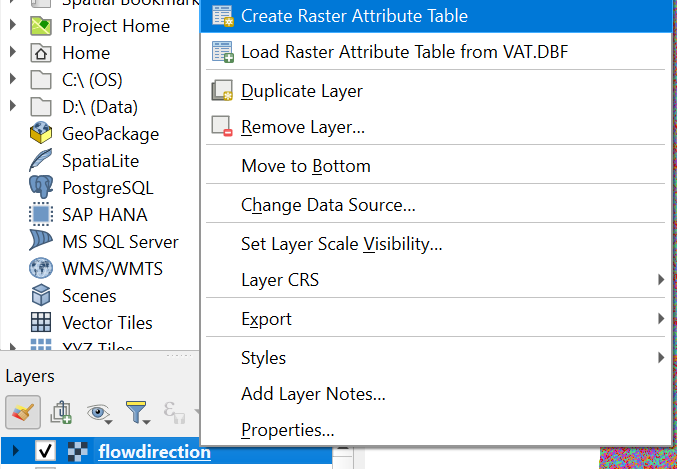Expand the C:\ (OS) drive node

coord(13,79)
